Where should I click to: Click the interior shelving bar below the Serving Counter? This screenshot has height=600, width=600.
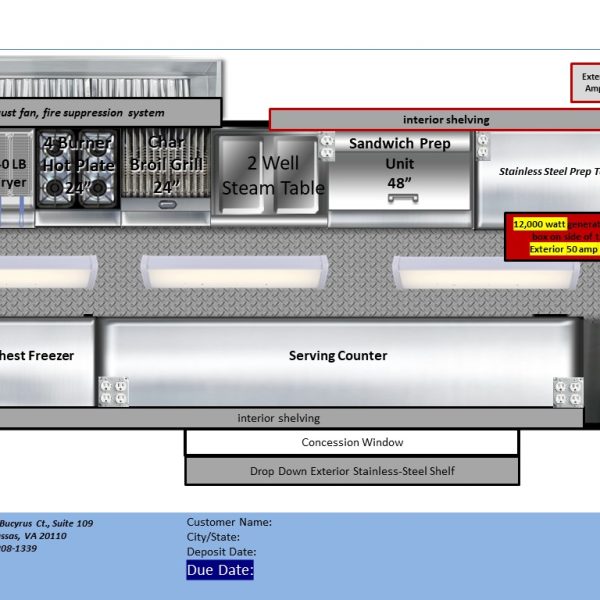pos(291,418)
